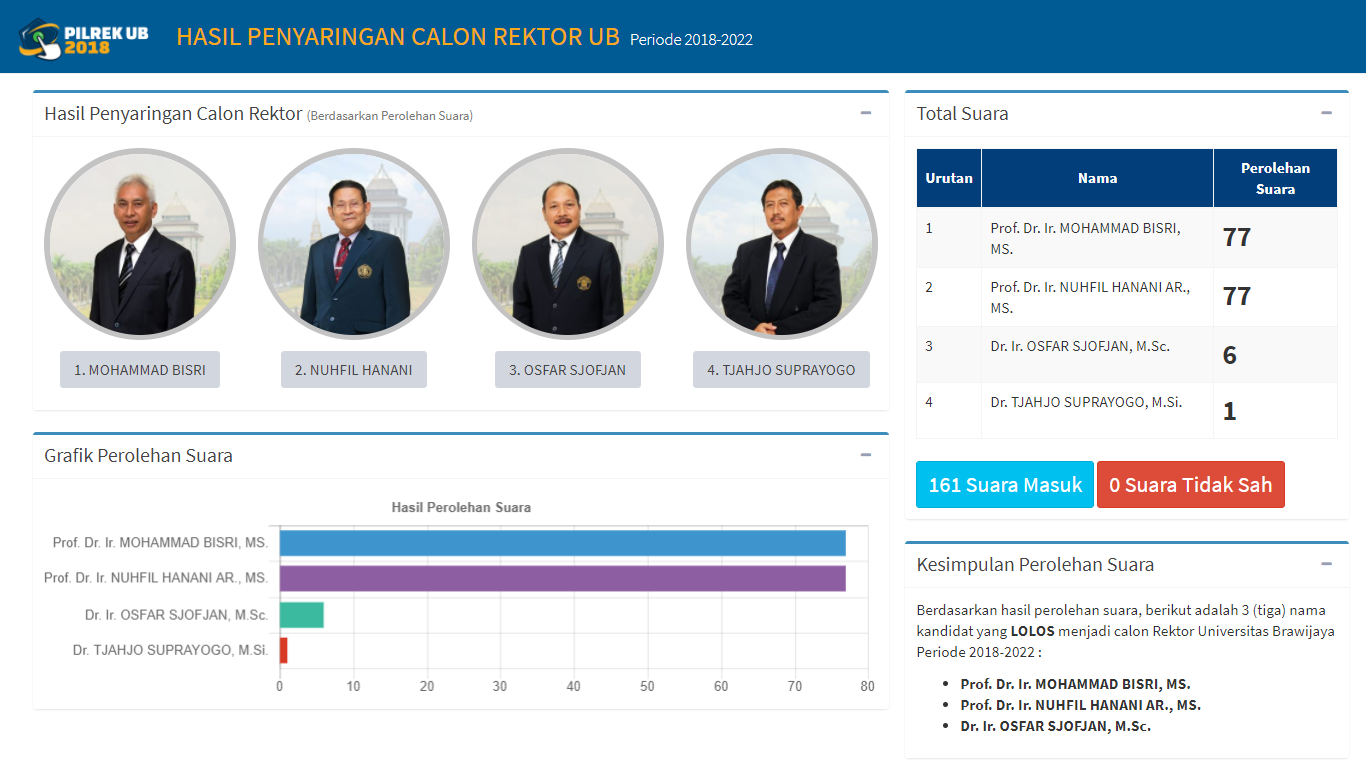Click the Perolehan Suara column header
The width and height of the screenshot is (1366, 768).
(x=1275, y=177)
